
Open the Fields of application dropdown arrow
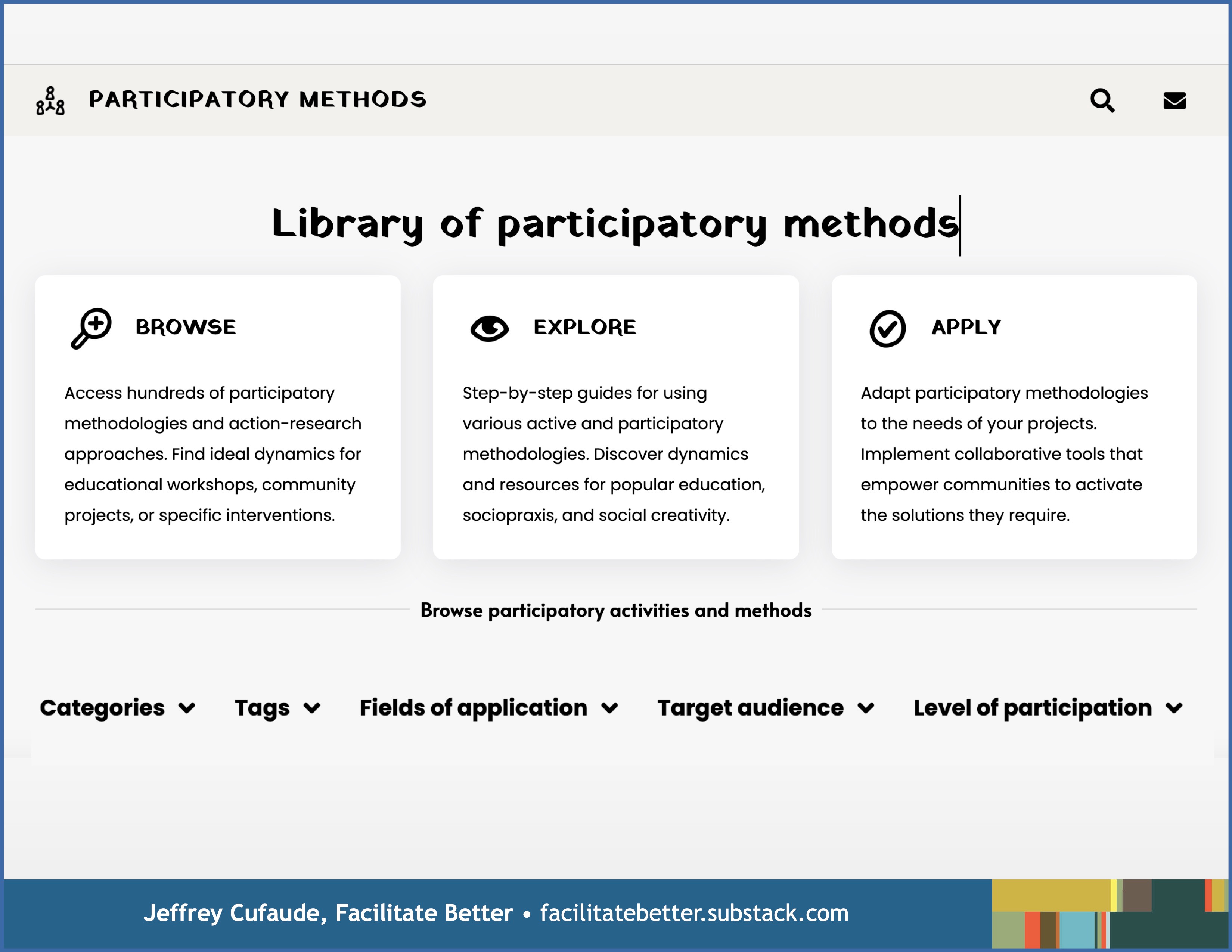[609, 708]
